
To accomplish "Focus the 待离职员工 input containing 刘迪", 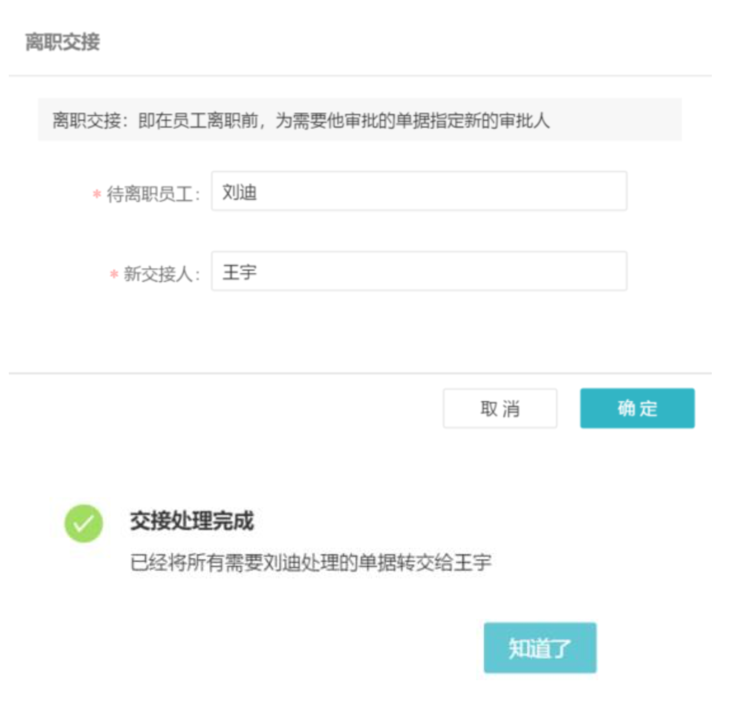I will coord(419,191).
